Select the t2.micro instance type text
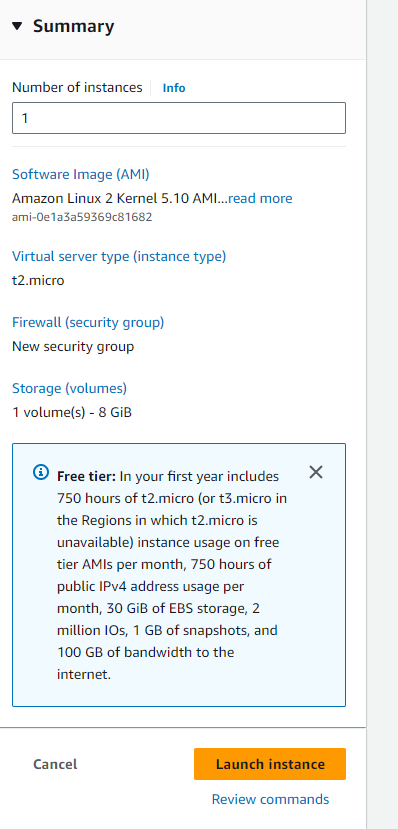This screenshot has width=398, height=829. pyautogui.click(x=38, y=280)
